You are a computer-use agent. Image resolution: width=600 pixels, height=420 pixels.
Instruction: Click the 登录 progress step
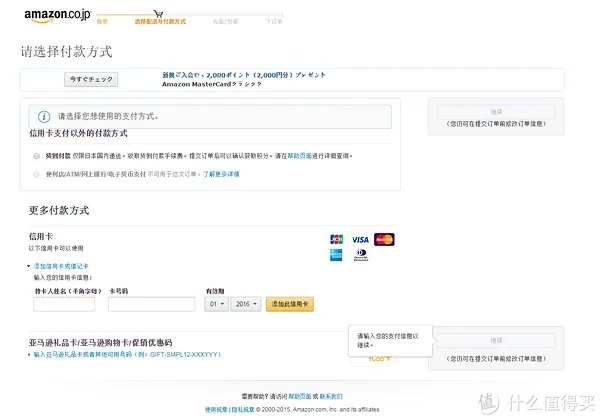click(102, 22)
